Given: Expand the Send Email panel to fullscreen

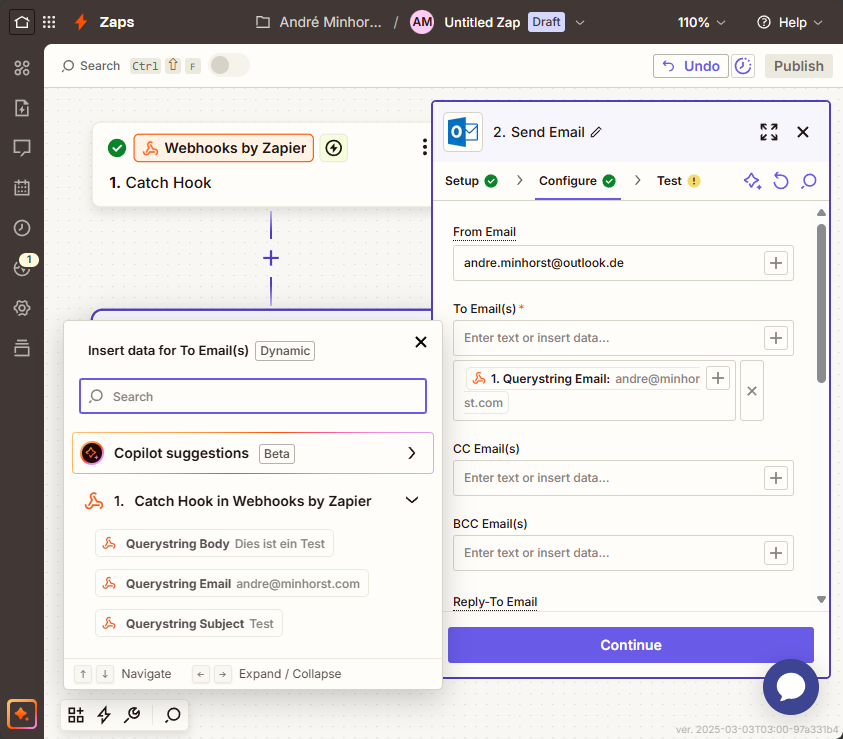Looking at the screenshot, I should [x=768, y=132].
